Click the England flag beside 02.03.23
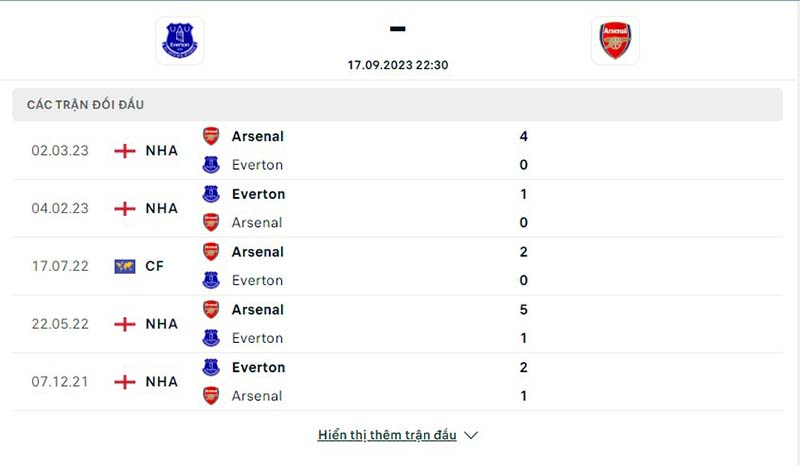800x465 pixels. coord(125,151)
